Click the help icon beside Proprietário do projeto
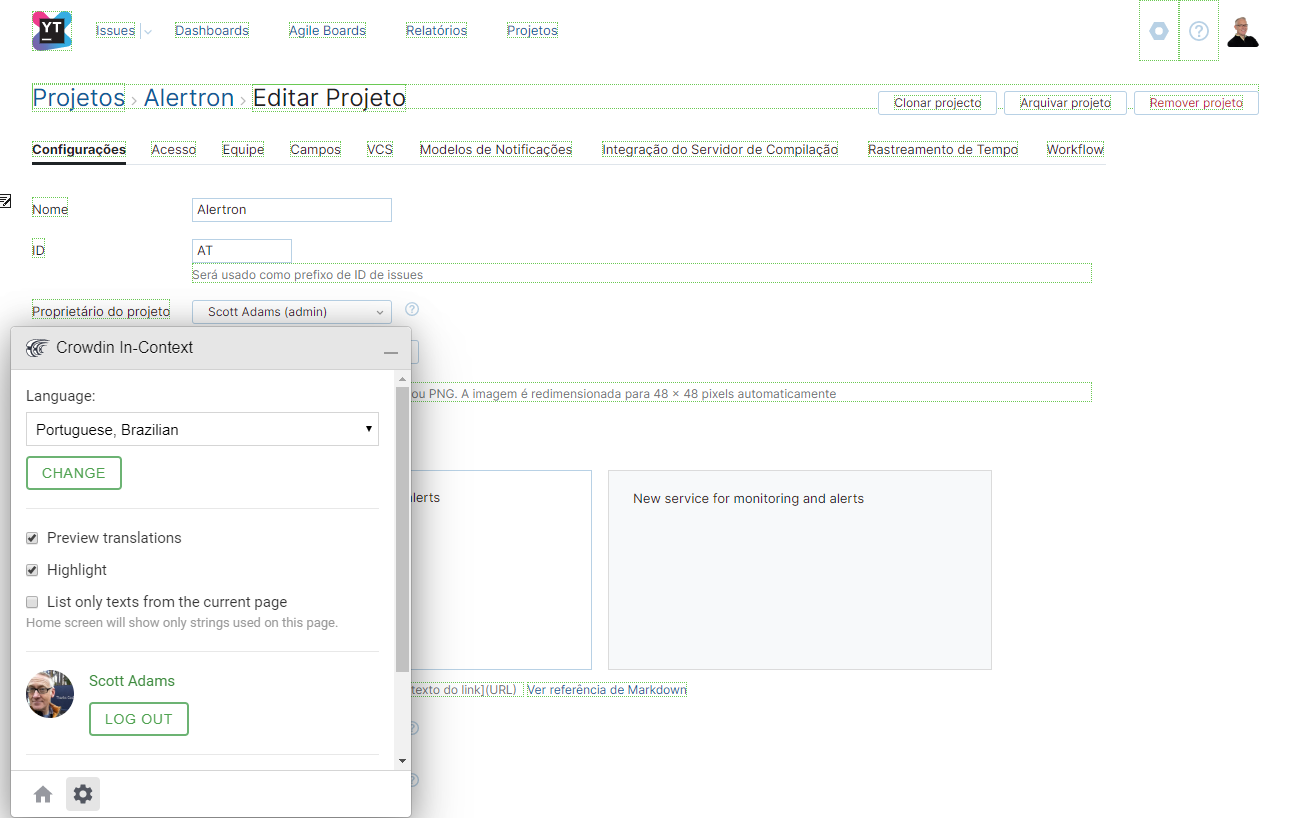 pyautogui.click(x=411, y=310)
